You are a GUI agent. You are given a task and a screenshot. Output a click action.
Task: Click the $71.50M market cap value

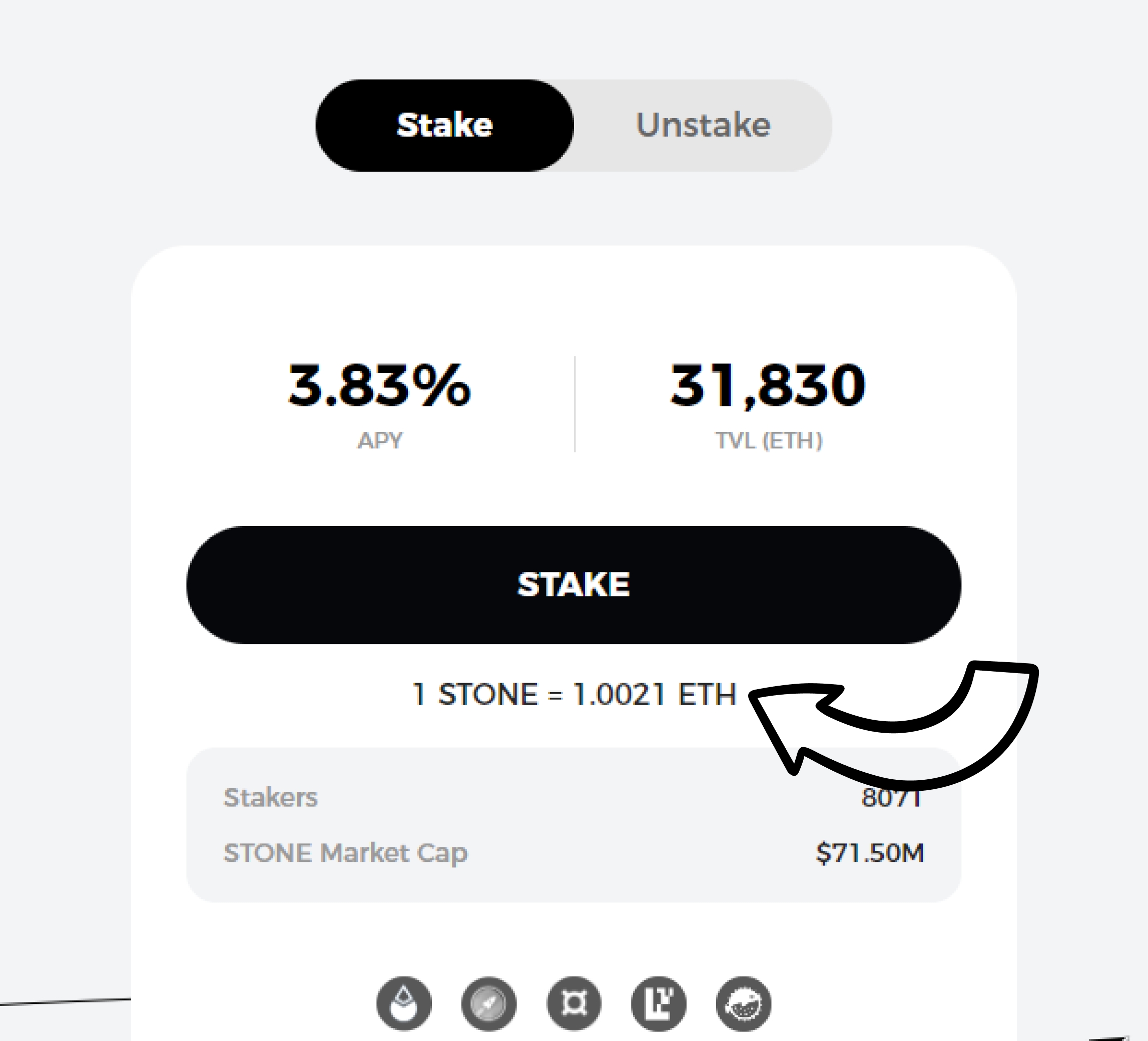click(x=870, y=853)
